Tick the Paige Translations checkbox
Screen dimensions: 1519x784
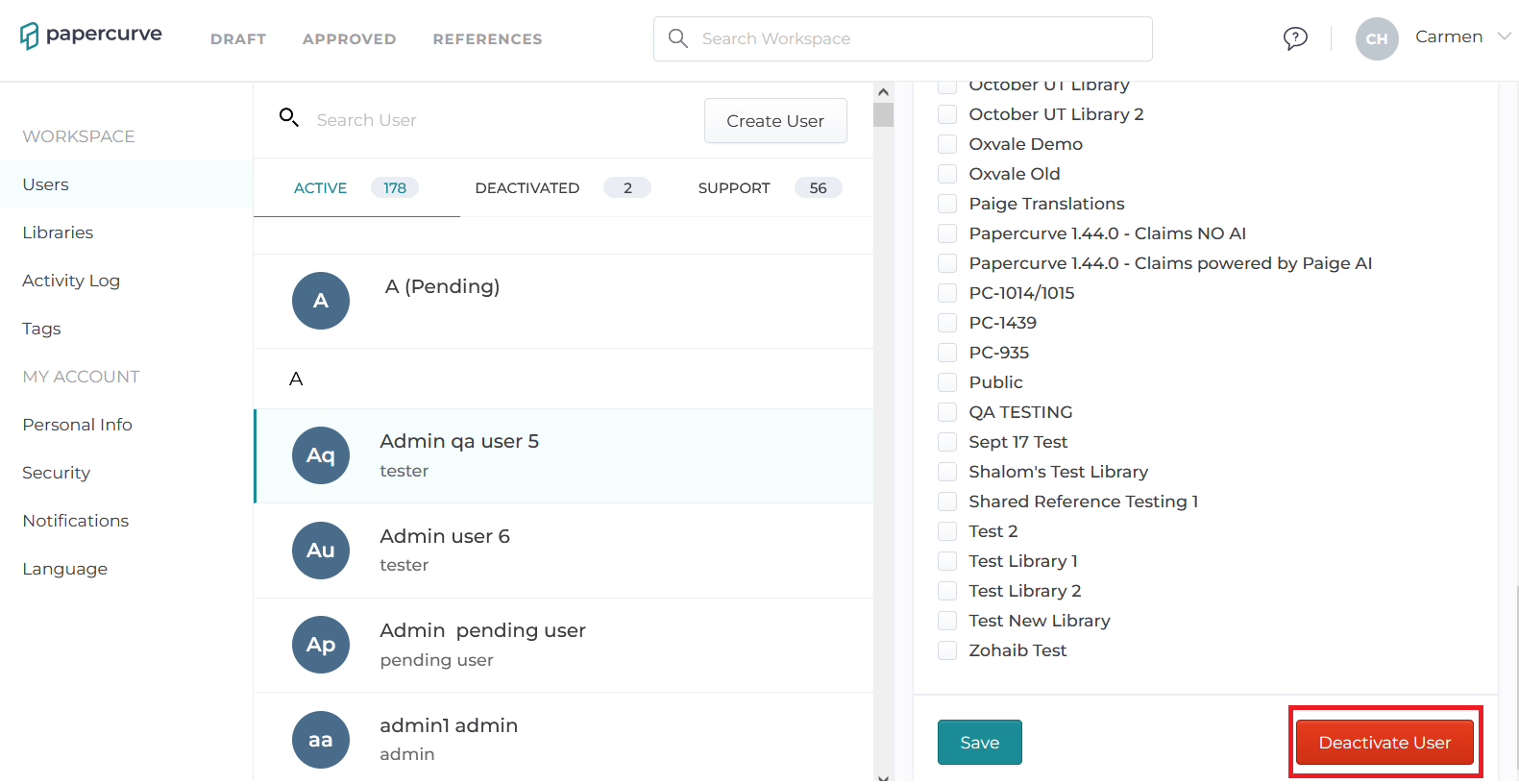click(947, 204)
